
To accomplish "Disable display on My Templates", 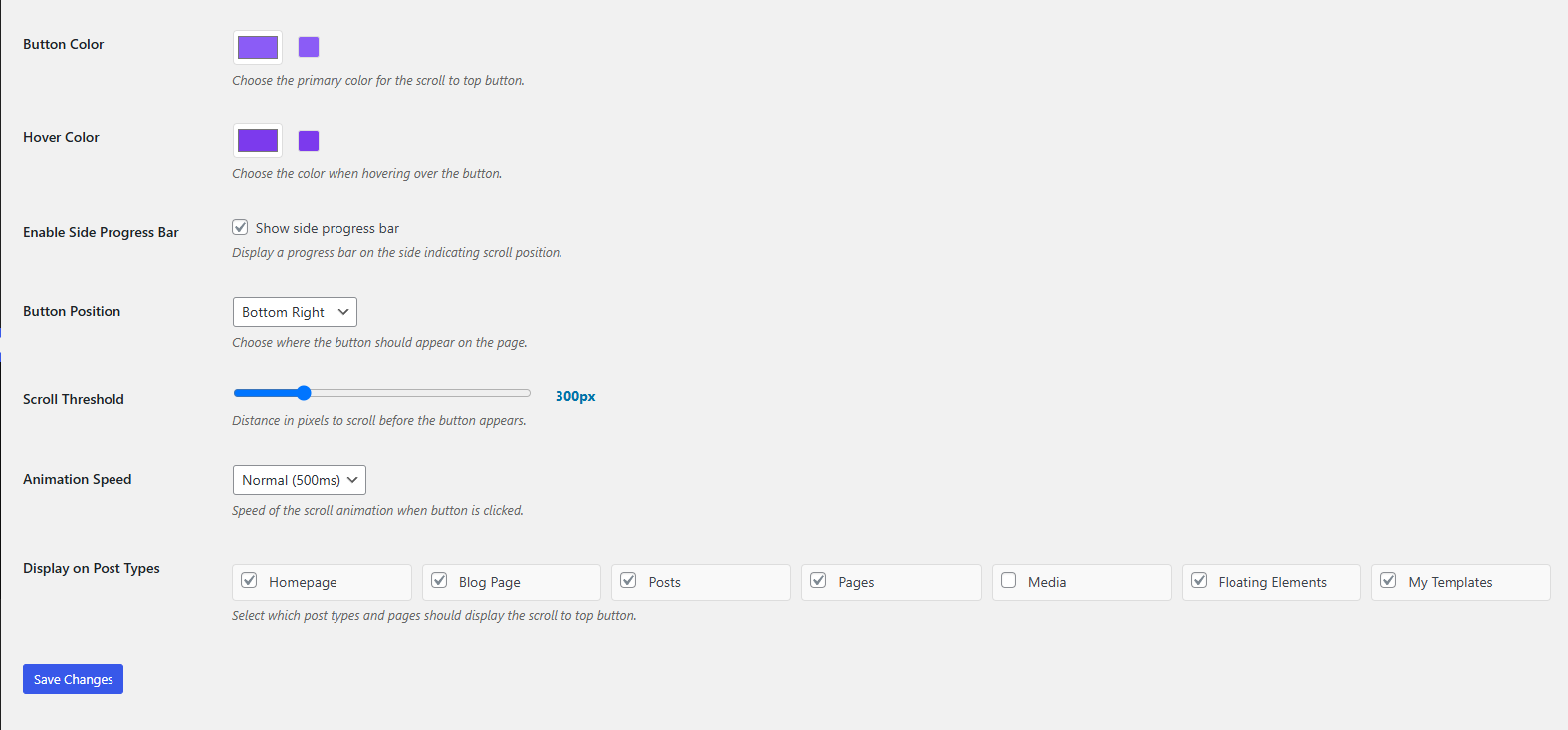I will [1388, 579].
